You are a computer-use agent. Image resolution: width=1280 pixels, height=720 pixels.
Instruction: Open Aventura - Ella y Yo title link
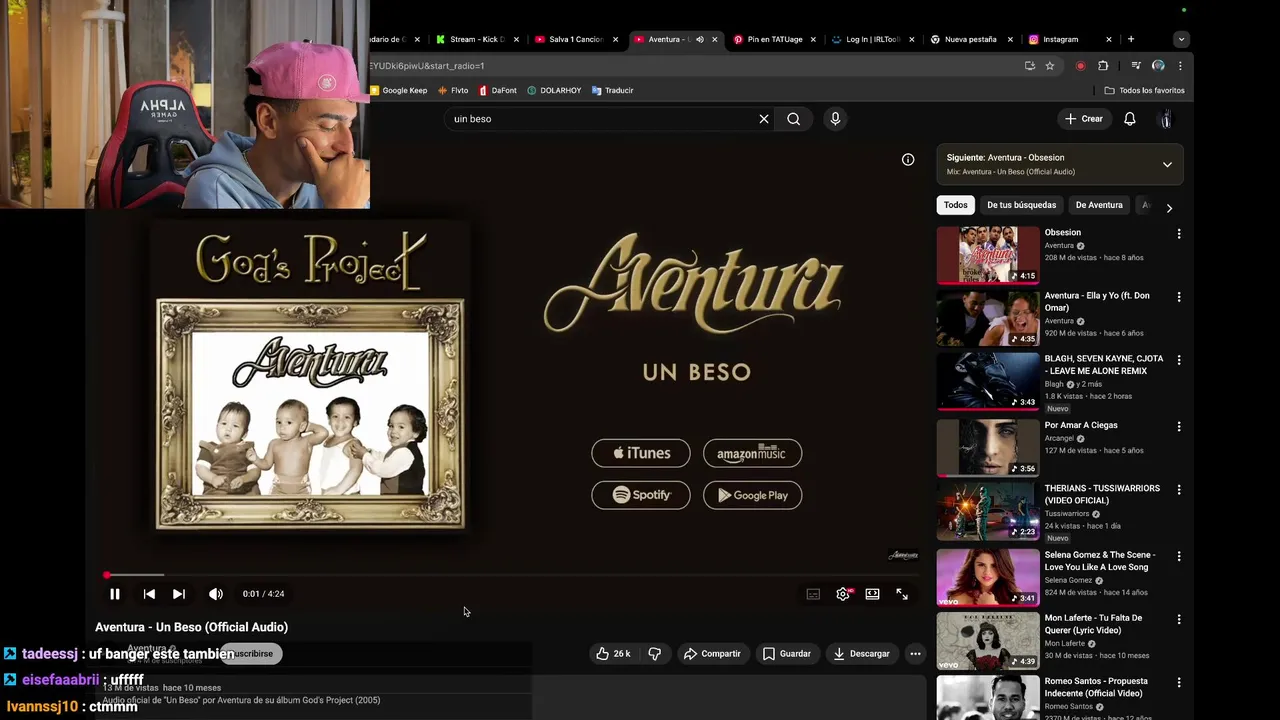[1097, 302]
